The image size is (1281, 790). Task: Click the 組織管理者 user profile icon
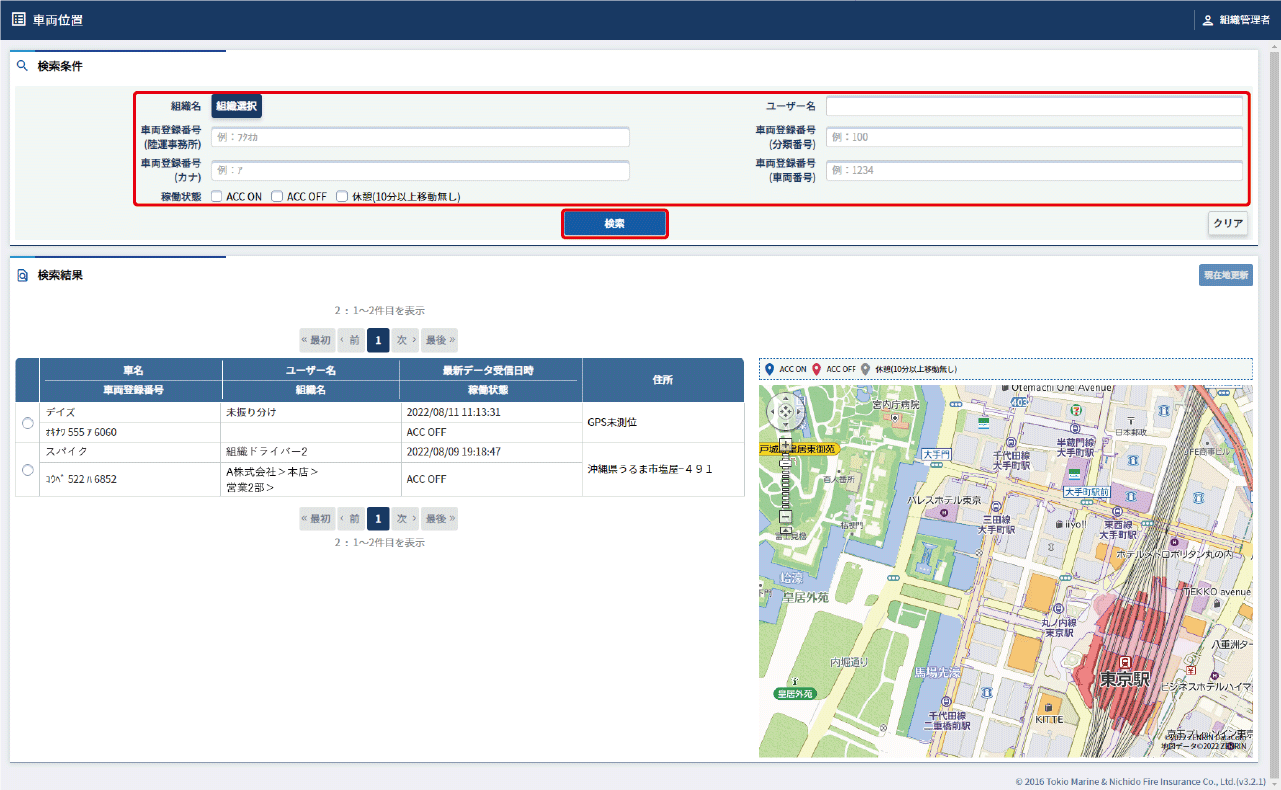(1207, 20)
